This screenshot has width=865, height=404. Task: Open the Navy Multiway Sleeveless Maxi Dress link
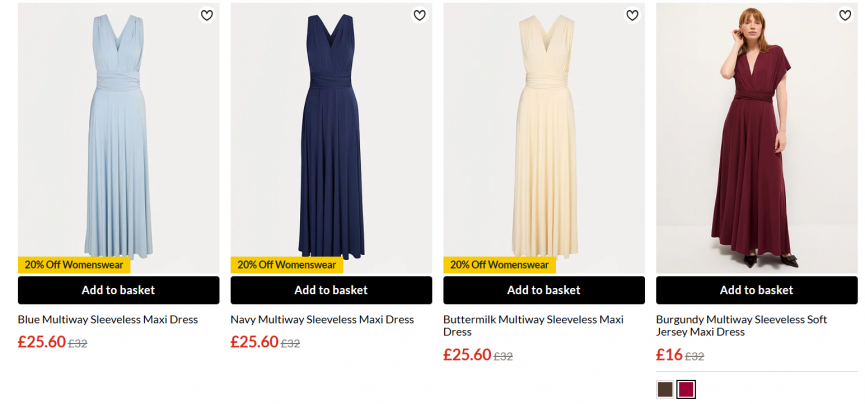(322, 320)
